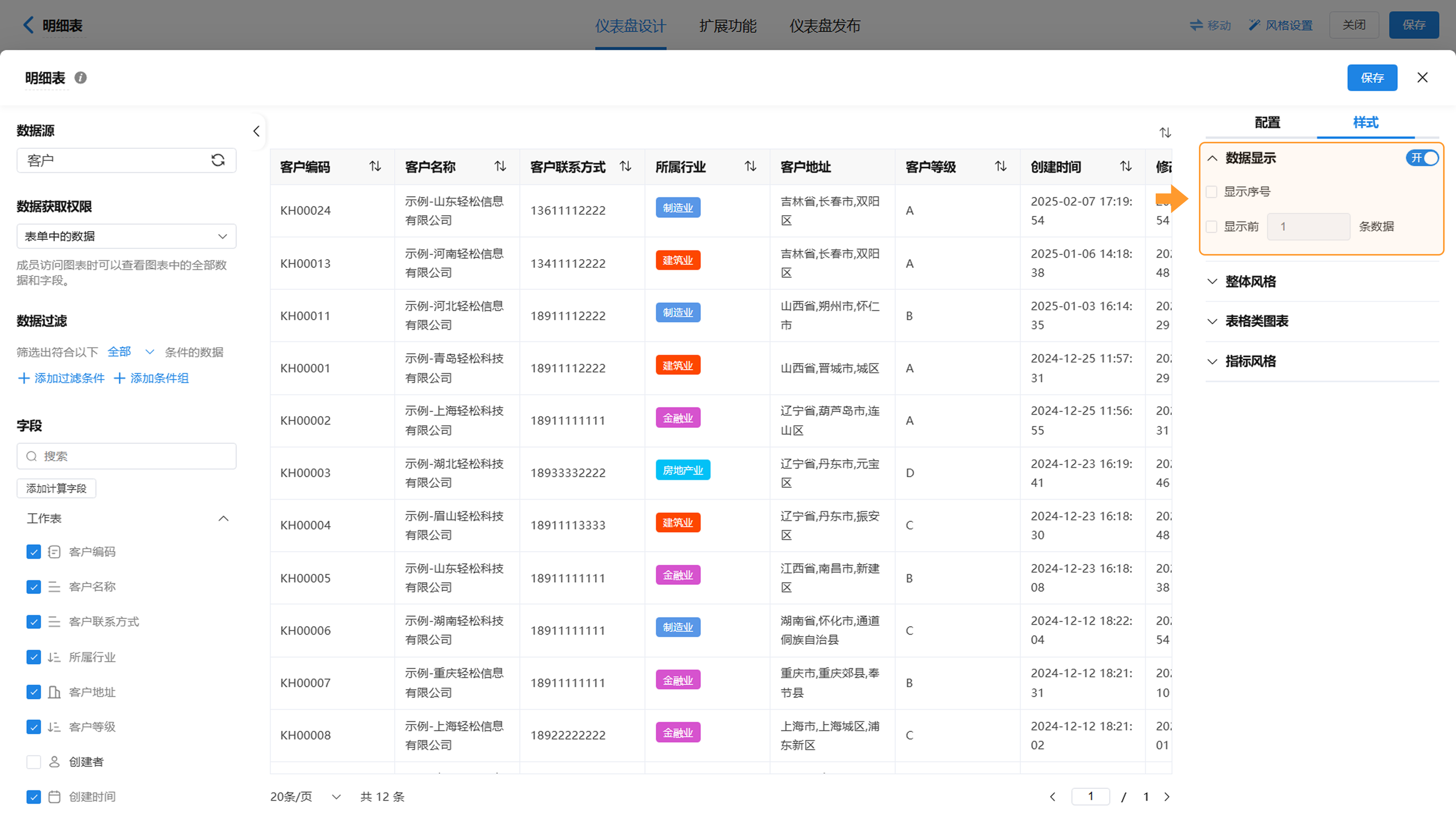Screen dimensions: 1456x819
Task: Click the 关闭 button in top bar
Action: [x=1354, y=25]
